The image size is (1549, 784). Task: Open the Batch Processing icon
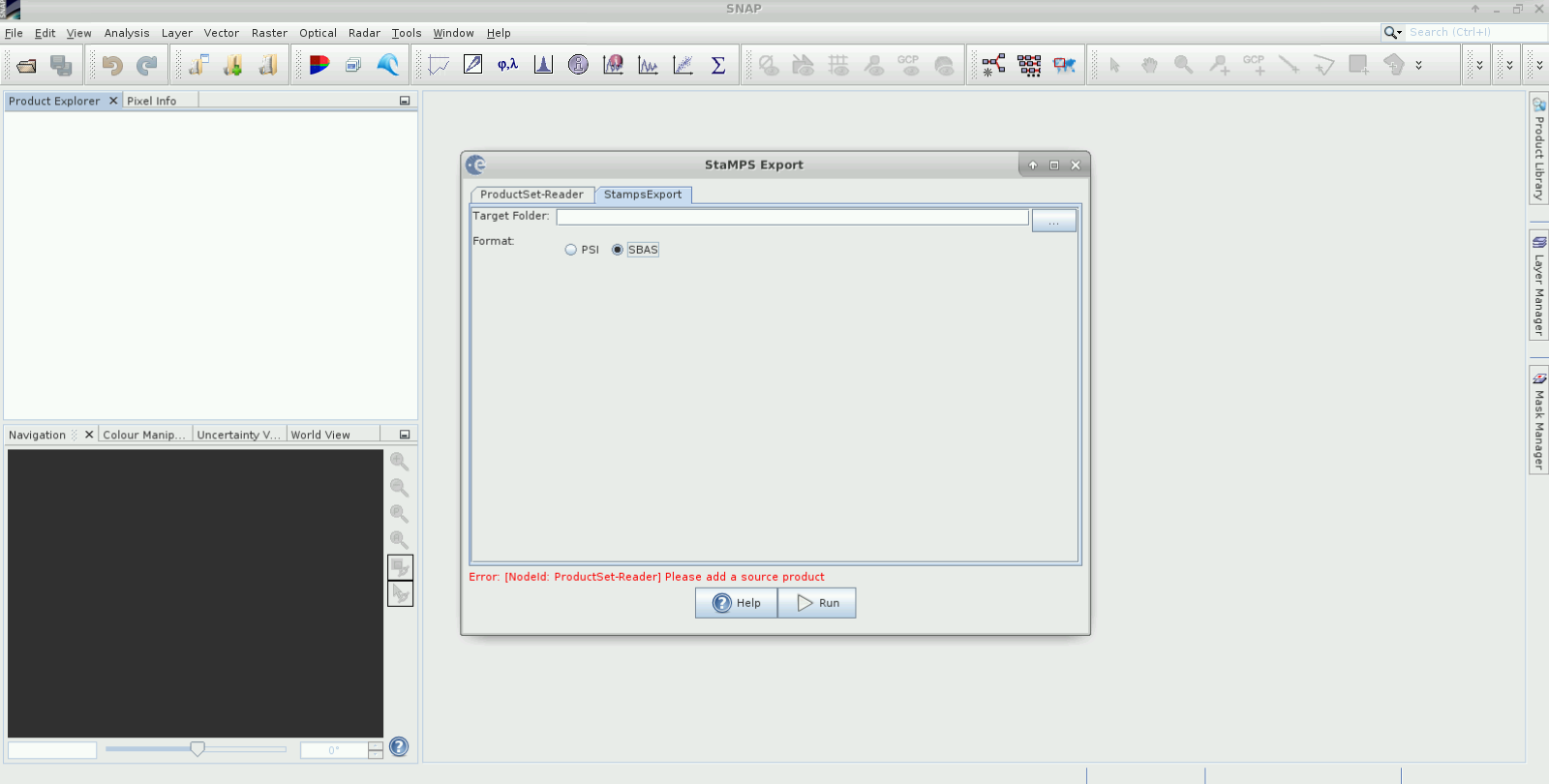[1029, 65]
